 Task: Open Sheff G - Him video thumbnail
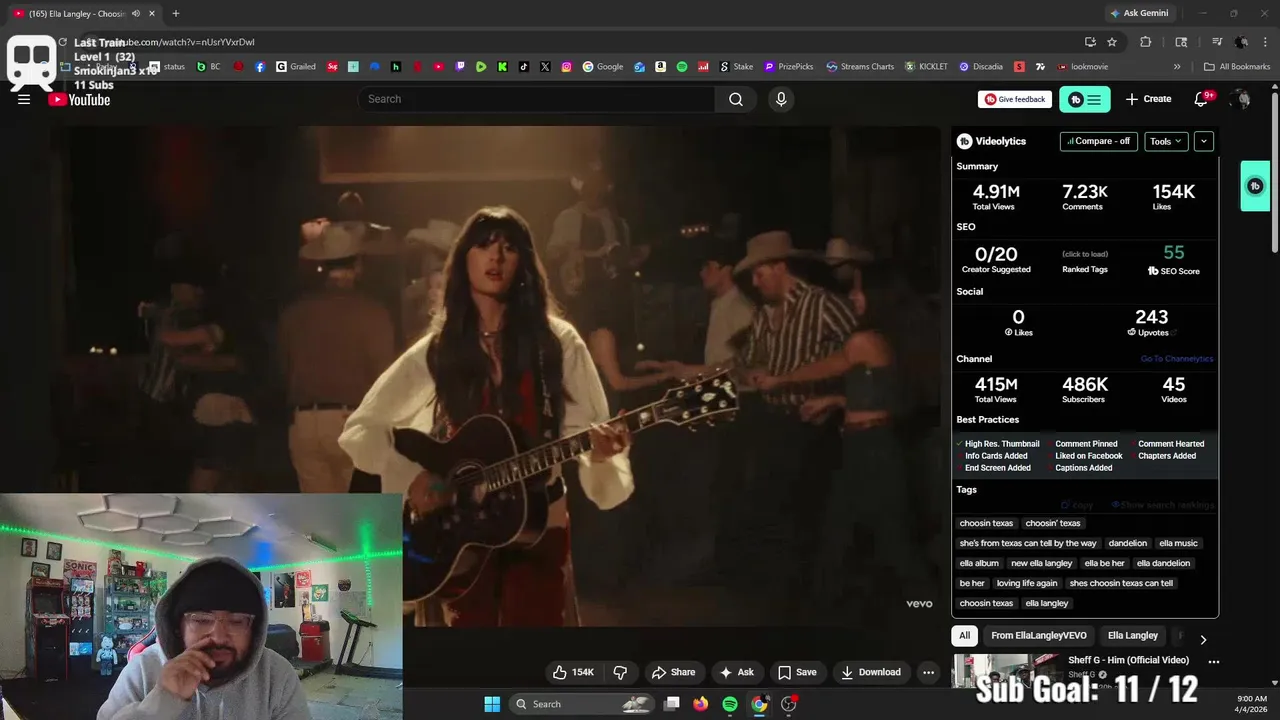[x=1006, y=671]
